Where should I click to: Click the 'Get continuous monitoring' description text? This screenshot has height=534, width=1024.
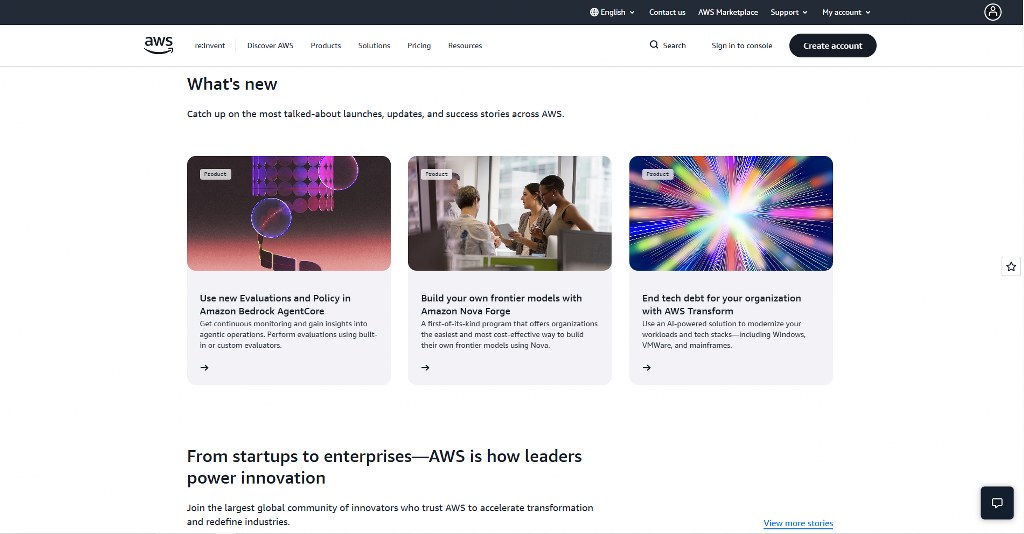click(288, 334)
